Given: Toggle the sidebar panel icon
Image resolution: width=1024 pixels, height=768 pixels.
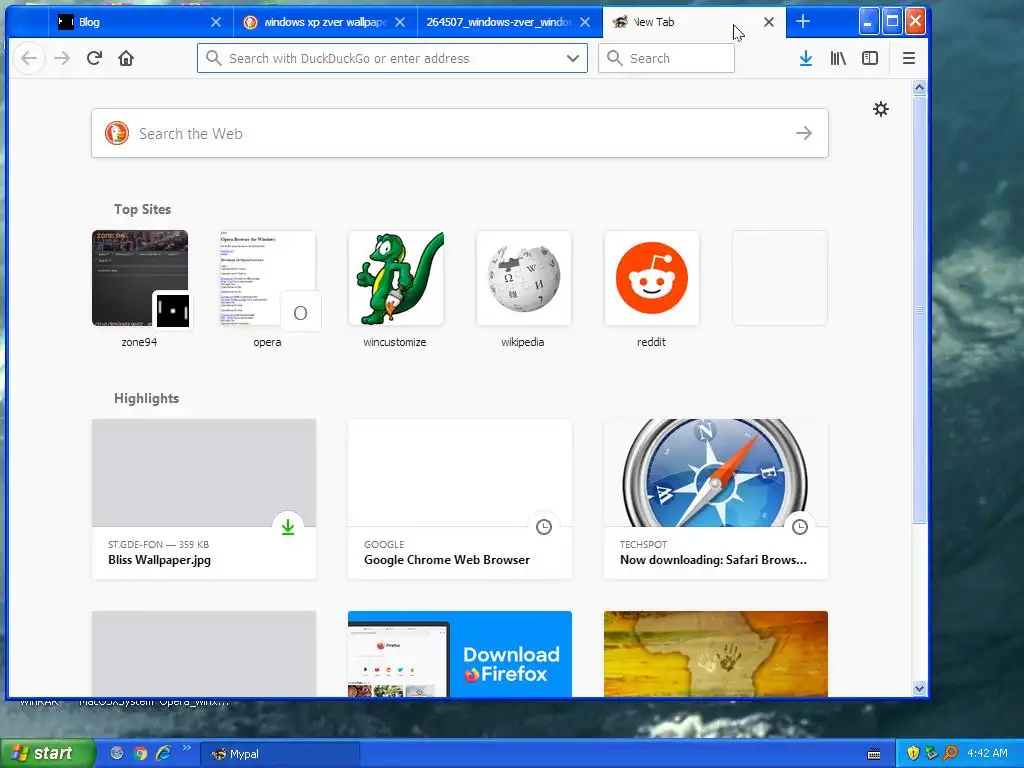Looking at the screenshot, I should [870, 58].
